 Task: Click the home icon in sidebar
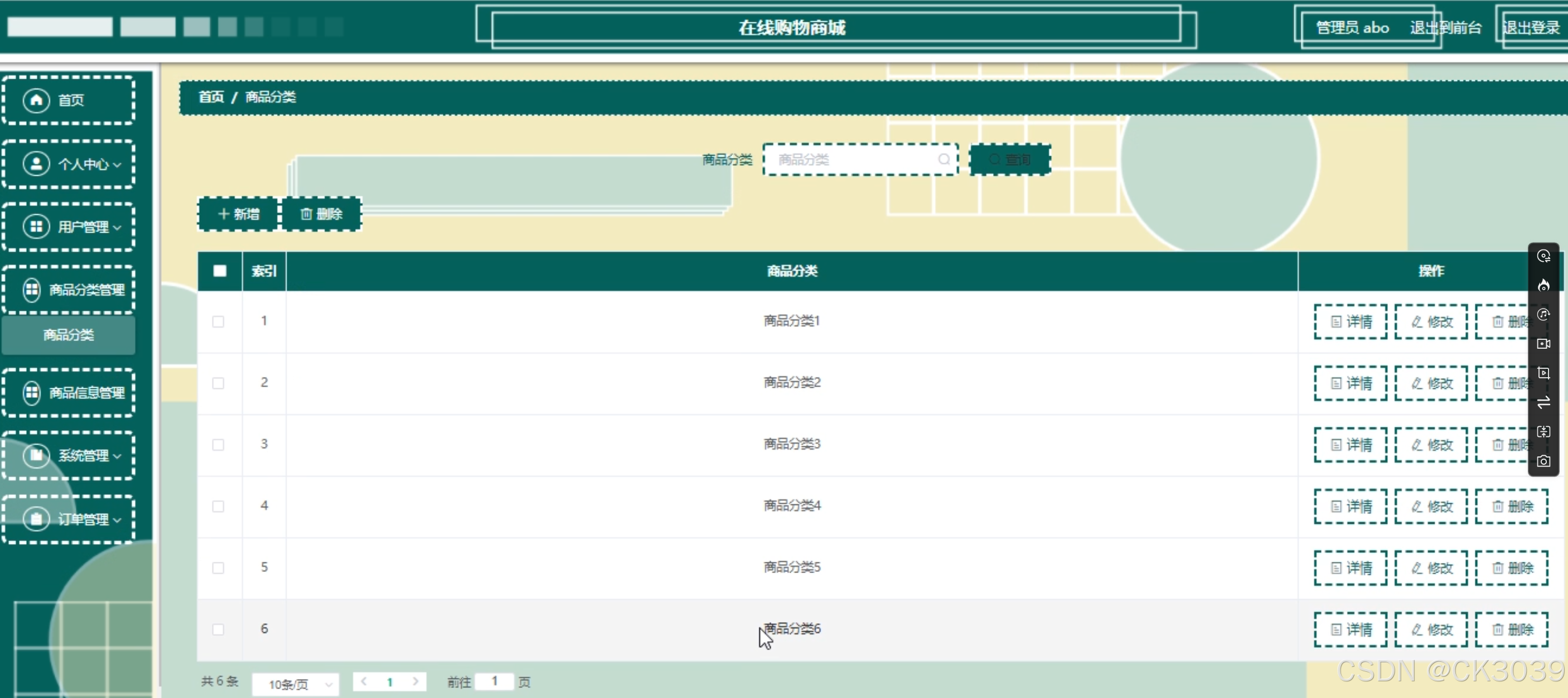(36, 99)
